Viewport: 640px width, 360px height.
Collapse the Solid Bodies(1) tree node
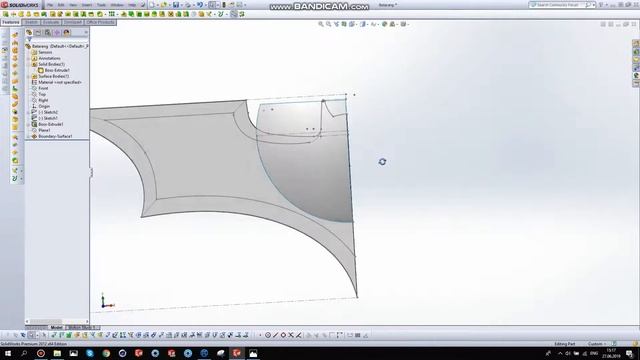[28, 64]
